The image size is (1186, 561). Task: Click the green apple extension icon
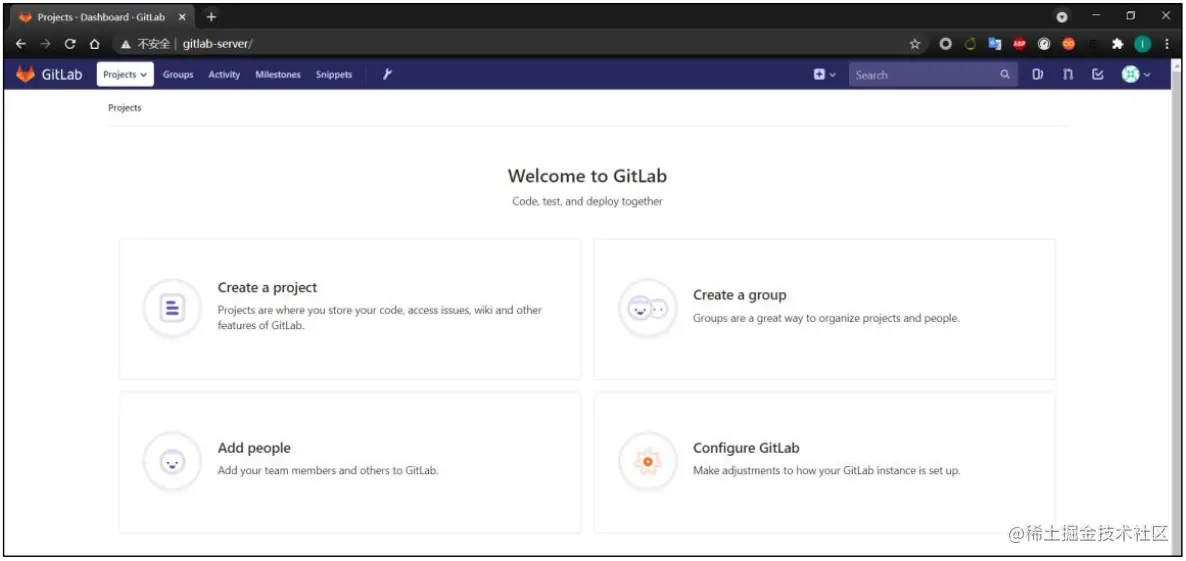[970, 44]
